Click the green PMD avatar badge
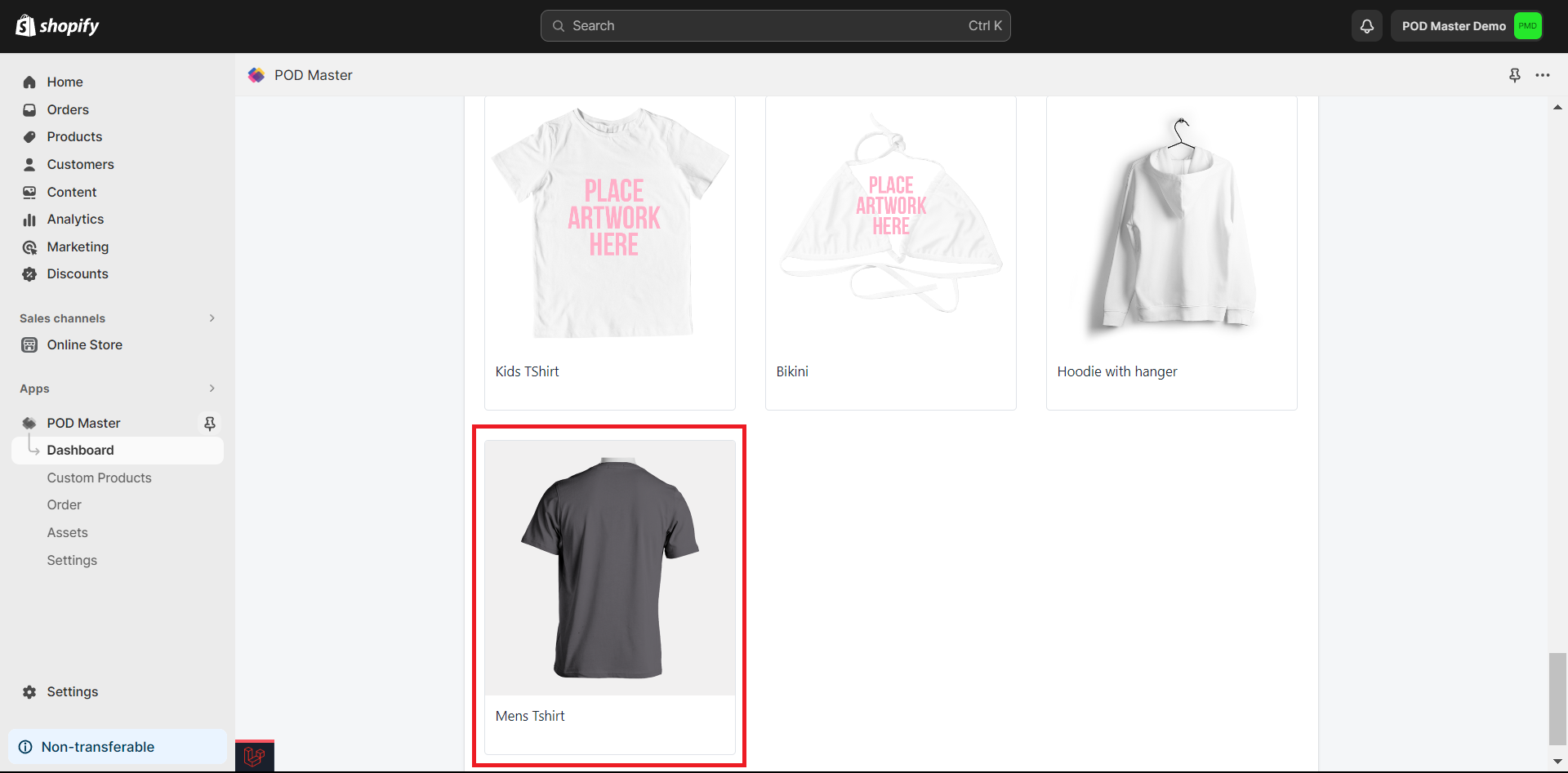Screen dimensions: 1568x773 click(x=1527, y=26)
